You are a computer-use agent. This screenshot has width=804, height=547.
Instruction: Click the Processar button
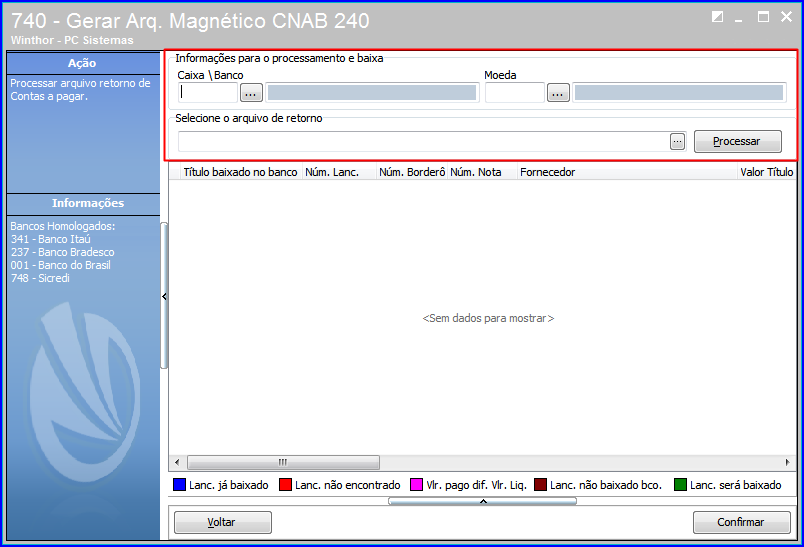click(x=738, y=141)
